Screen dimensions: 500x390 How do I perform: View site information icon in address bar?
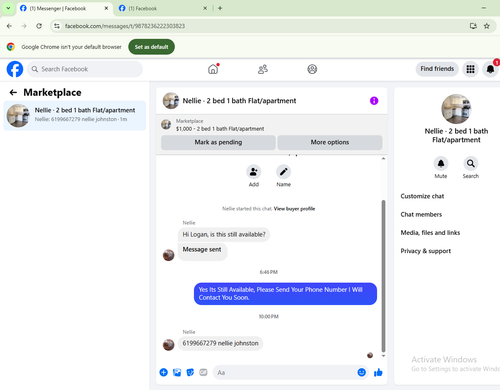click(57, 26)
